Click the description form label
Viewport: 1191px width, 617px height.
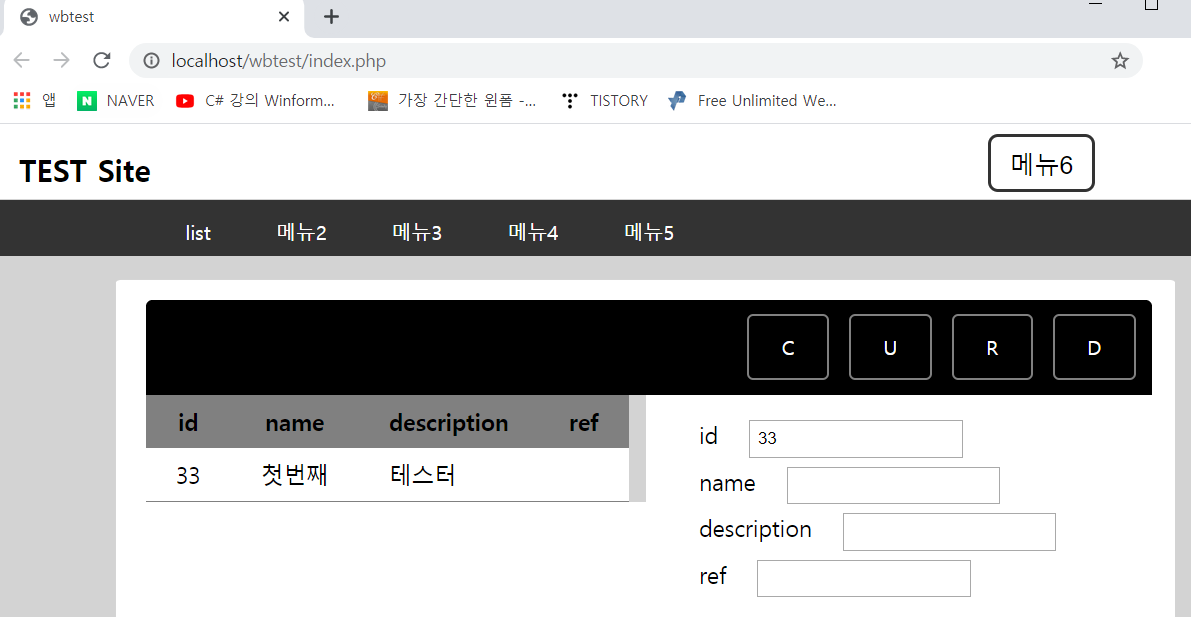(x=755, y=529)
